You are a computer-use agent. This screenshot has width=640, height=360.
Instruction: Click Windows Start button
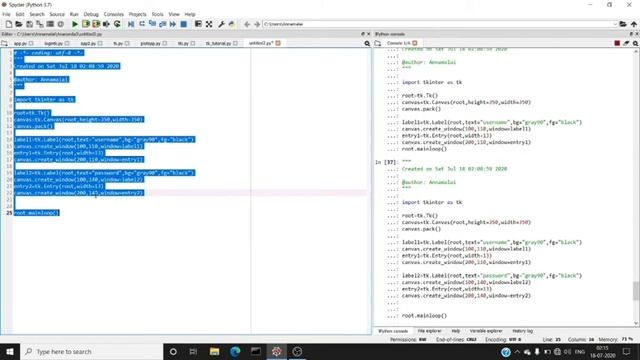[x=10, y=351]
